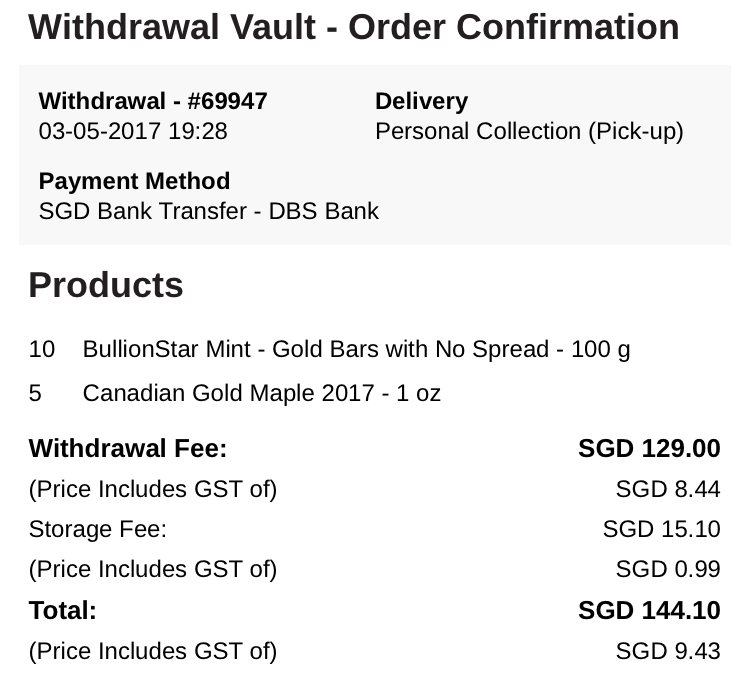
Task: Click the Withdrawal Fee label
Action: 128,449
